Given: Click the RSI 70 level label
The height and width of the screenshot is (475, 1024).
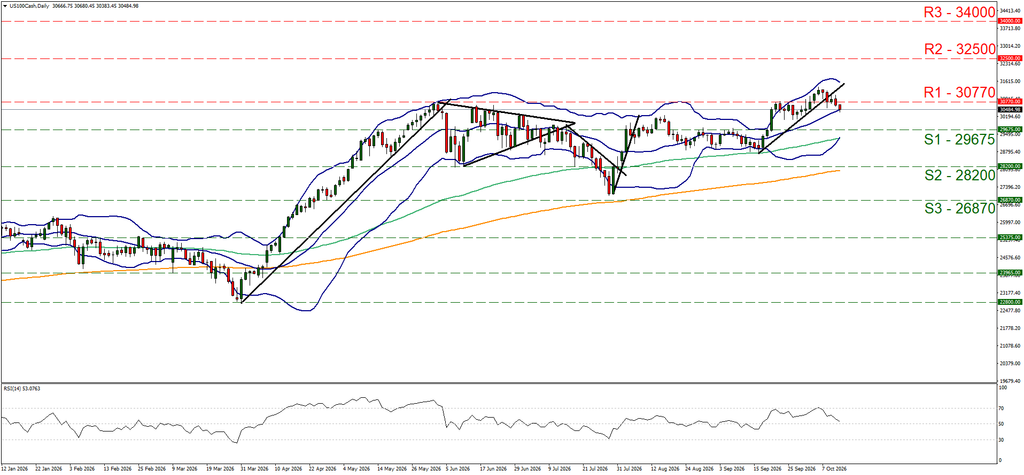Looking at the screenshot, I should pos(1002,408).
